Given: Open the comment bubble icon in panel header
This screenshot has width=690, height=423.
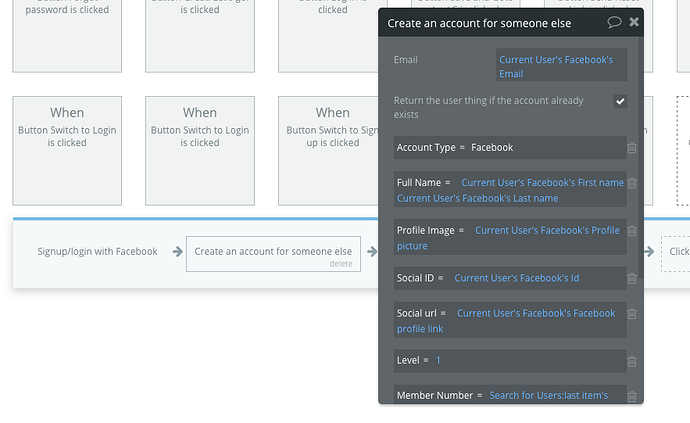Looking at the screenshot, I should 614,22.
